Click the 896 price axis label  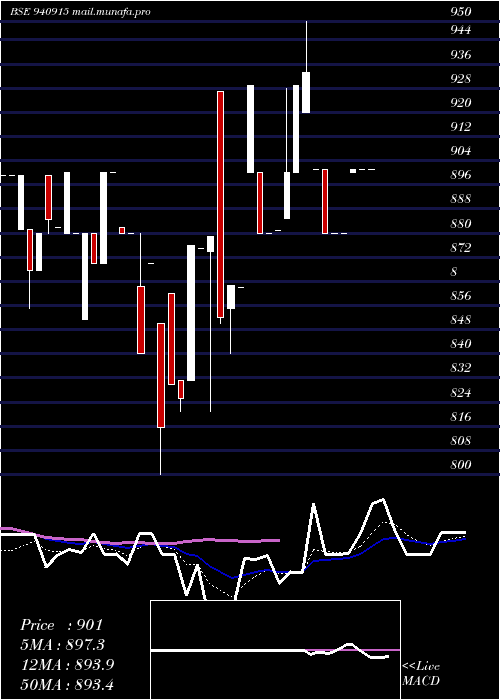pos(461,175)
